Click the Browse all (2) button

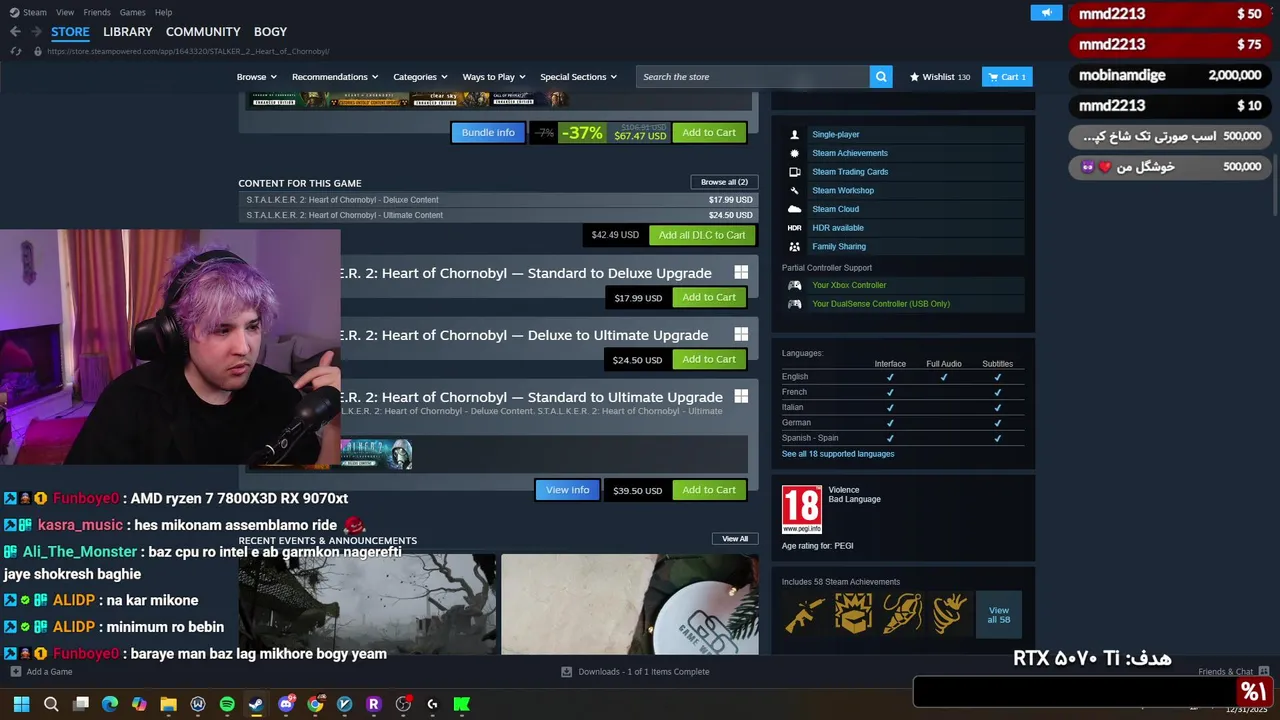pos(724,182)
